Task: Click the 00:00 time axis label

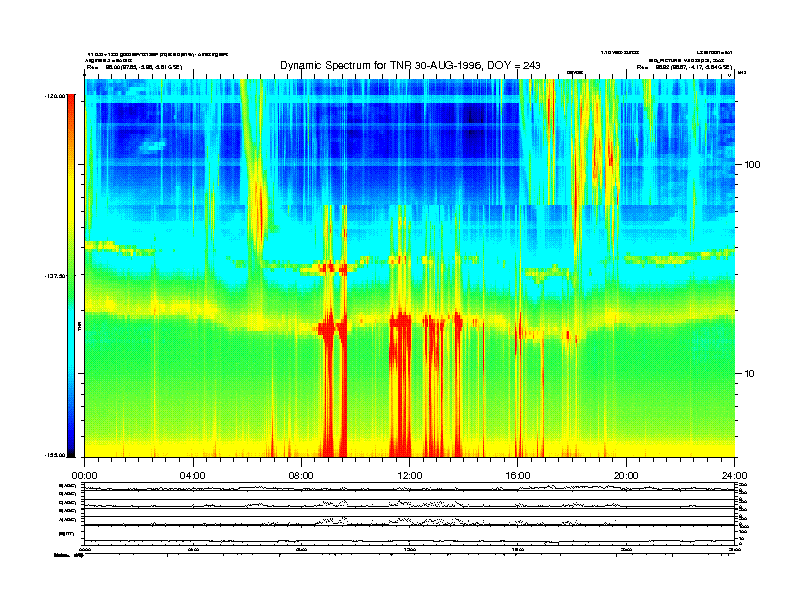Action: tap(84, 476)
